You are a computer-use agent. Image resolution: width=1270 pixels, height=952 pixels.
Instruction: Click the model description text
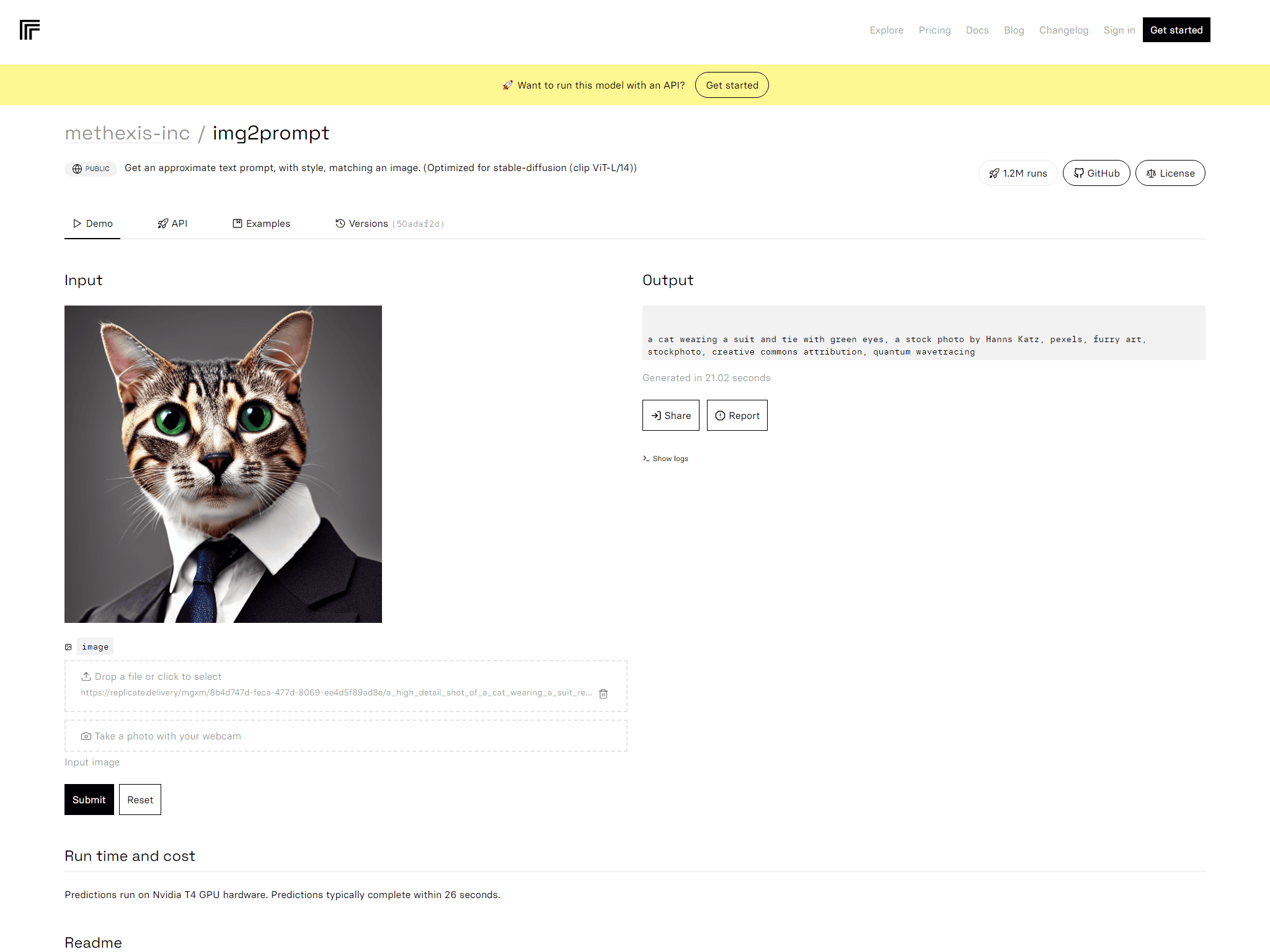[381, 168]
